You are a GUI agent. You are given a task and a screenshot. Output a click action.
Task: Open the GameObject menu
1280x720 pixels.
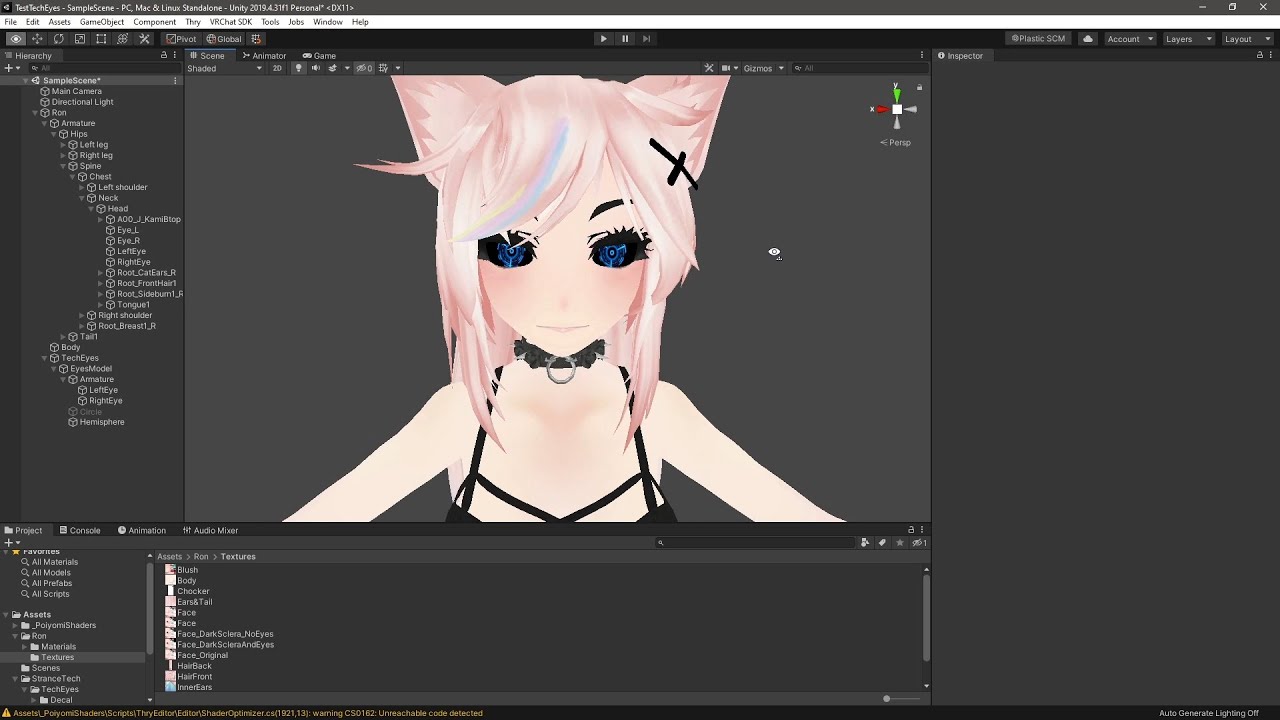coord(101,22)
